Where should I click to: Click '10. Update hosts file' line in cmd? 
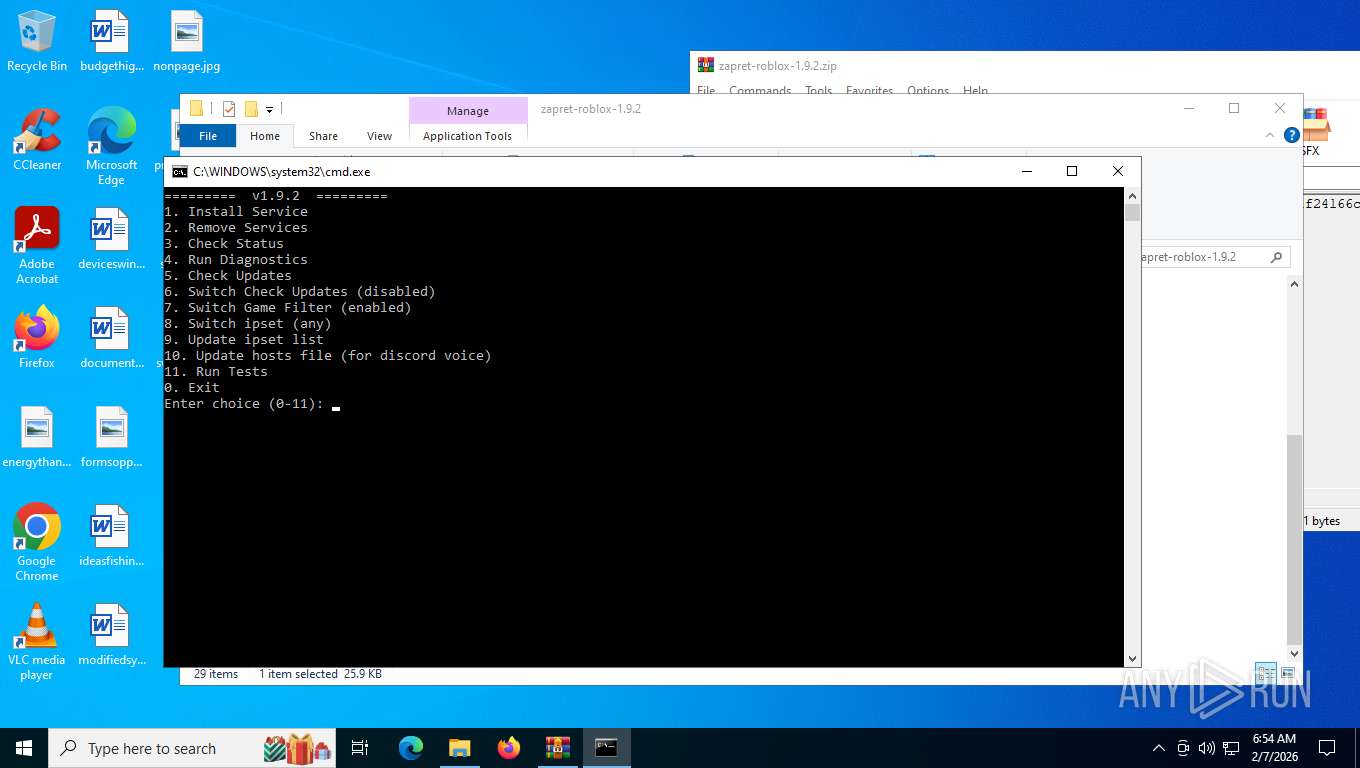click(x=328, y=355)
